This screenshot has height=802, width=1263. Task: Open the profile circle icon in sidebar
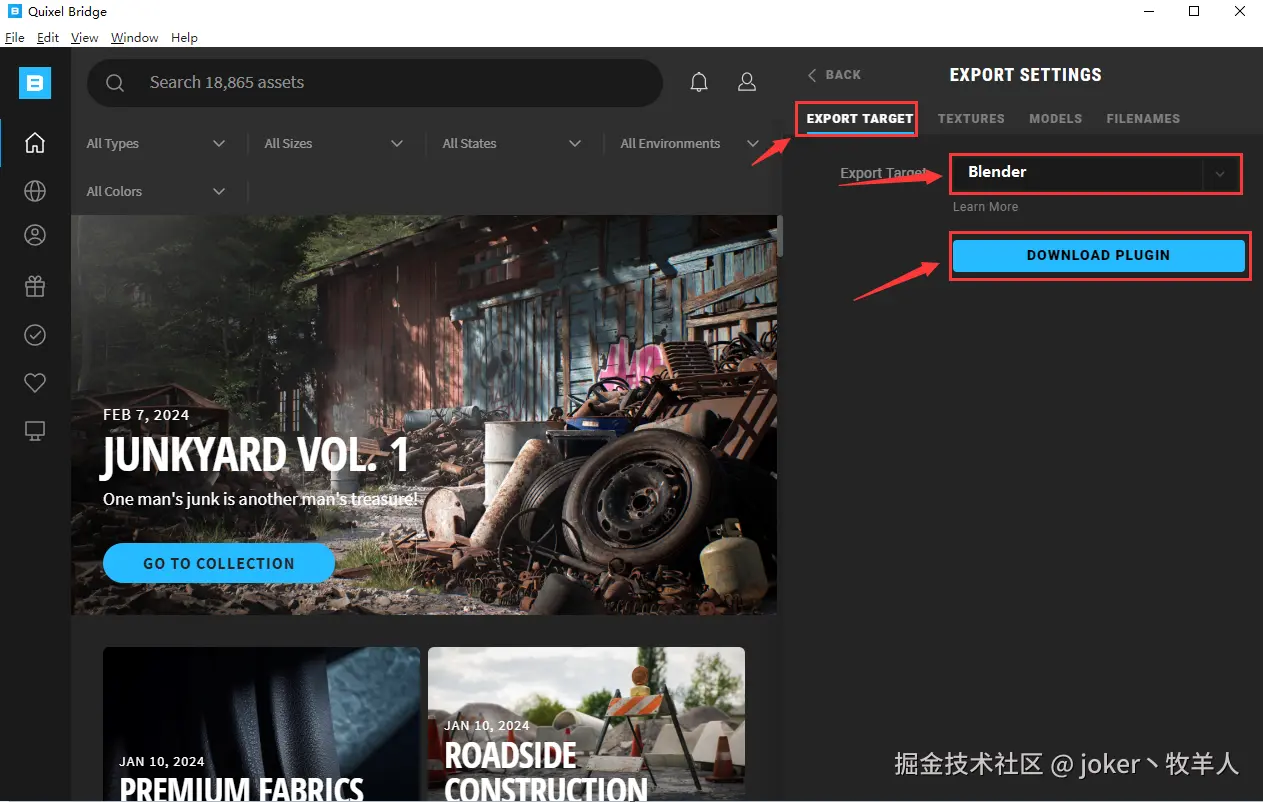pos(35,236)
